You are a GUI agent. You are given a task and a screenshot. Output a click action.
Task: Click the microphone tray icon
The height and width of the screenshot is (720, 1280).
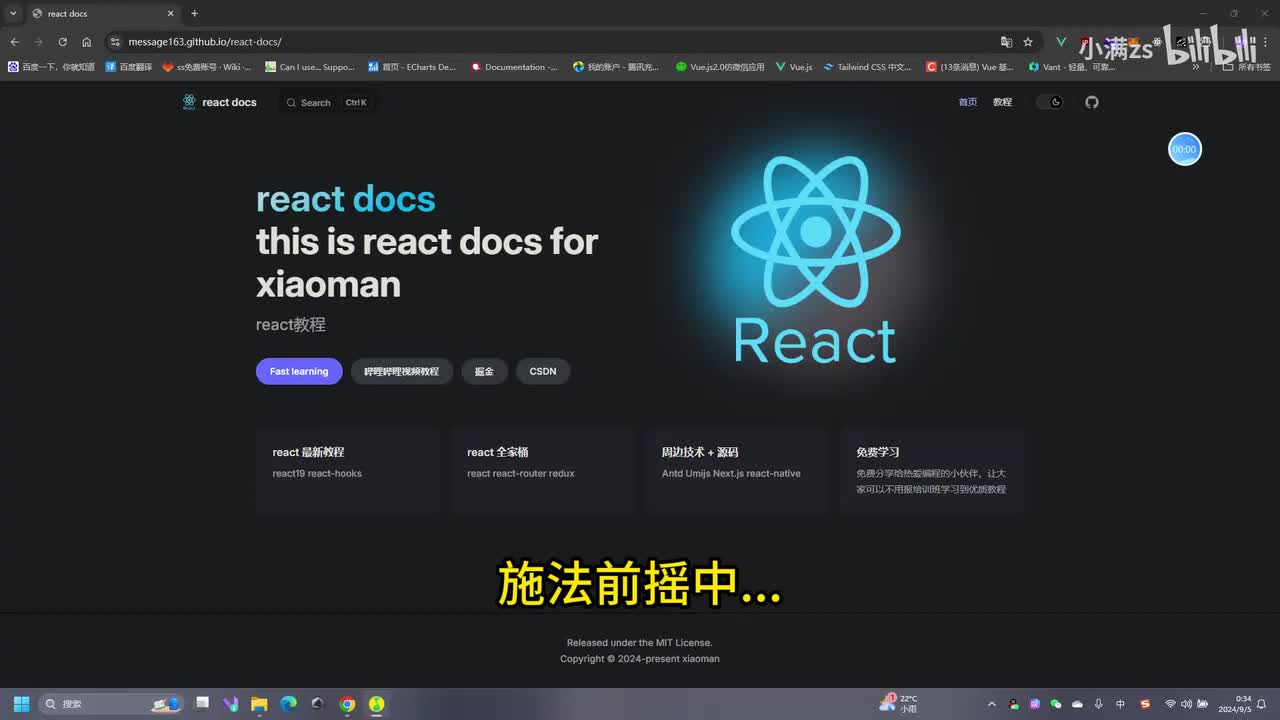(1099, 704)
